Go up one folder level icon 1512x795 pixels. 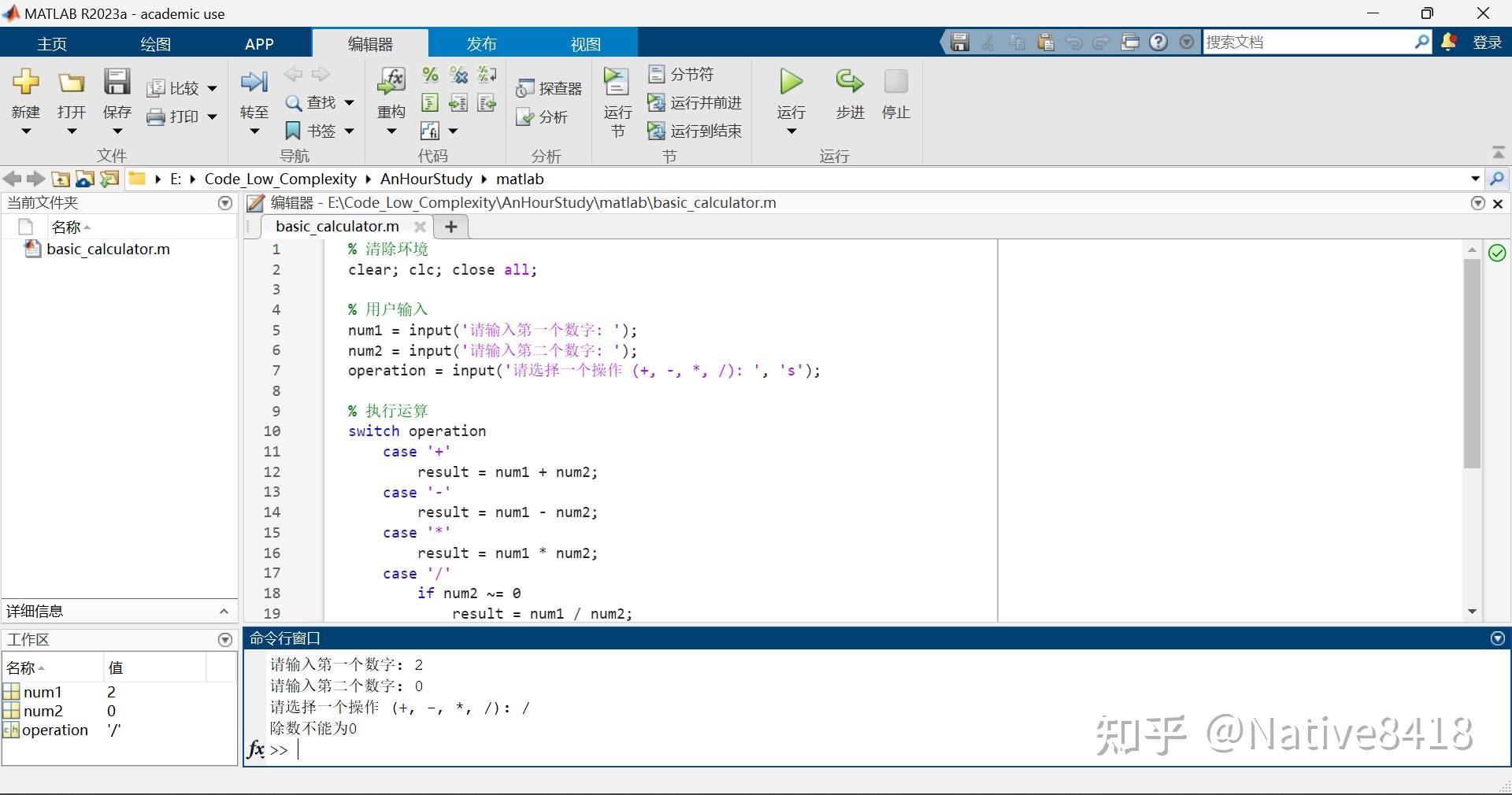[61, 179]
